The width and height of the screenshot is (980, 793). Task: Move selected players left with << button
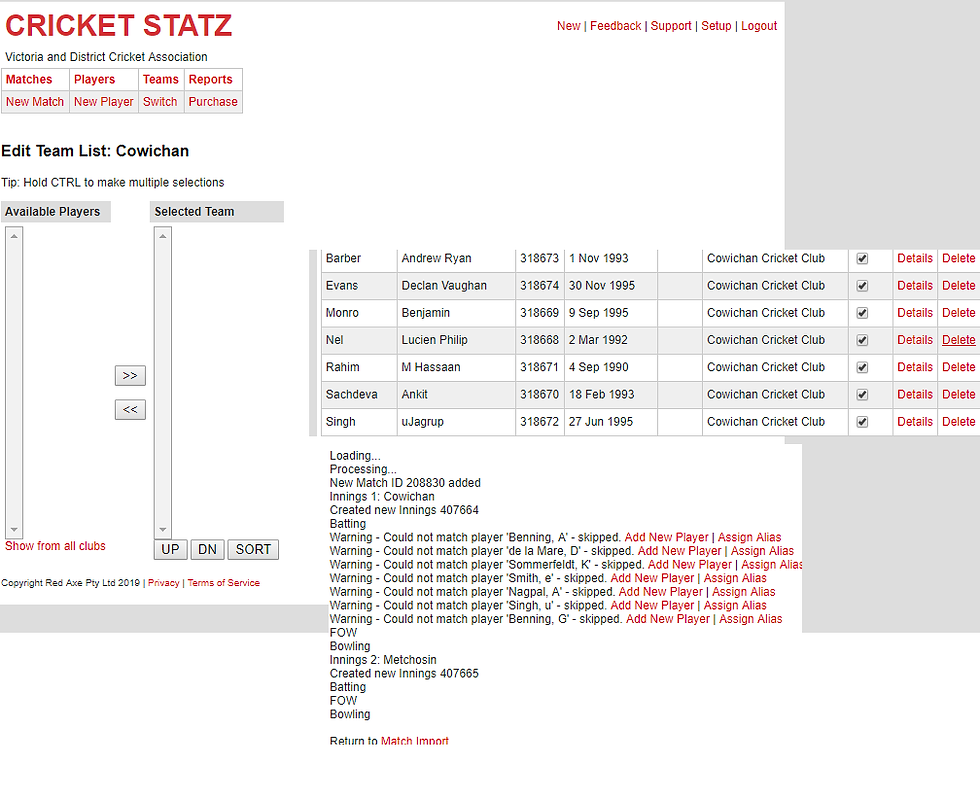130,409
